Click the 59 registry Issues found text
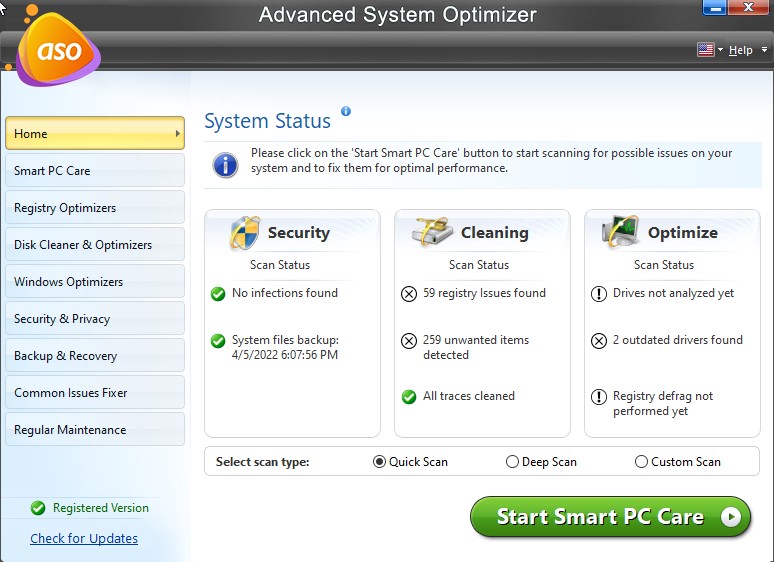Image resolution: width=774 pixels, height=562 pixels. pyautogui.click(x=484, y=293)
